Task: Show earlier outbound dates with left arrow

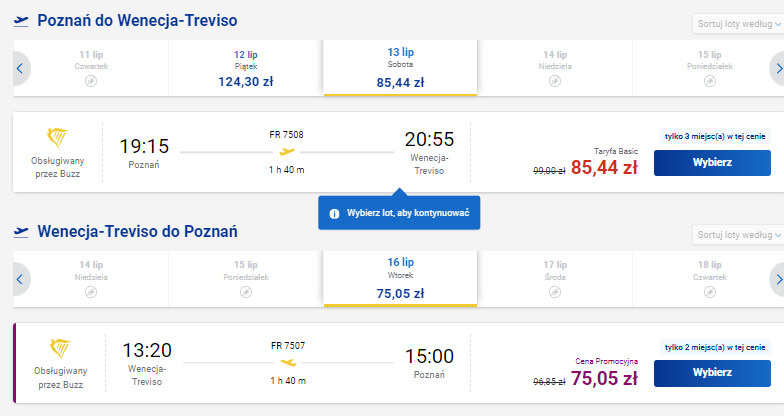Action: [x=20, y=68]
